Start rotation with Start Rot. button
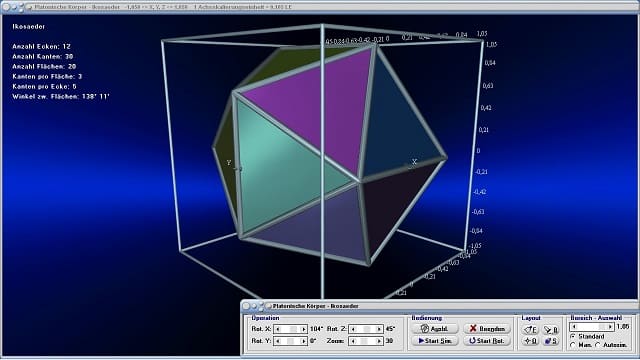 [x=487, y=341]
